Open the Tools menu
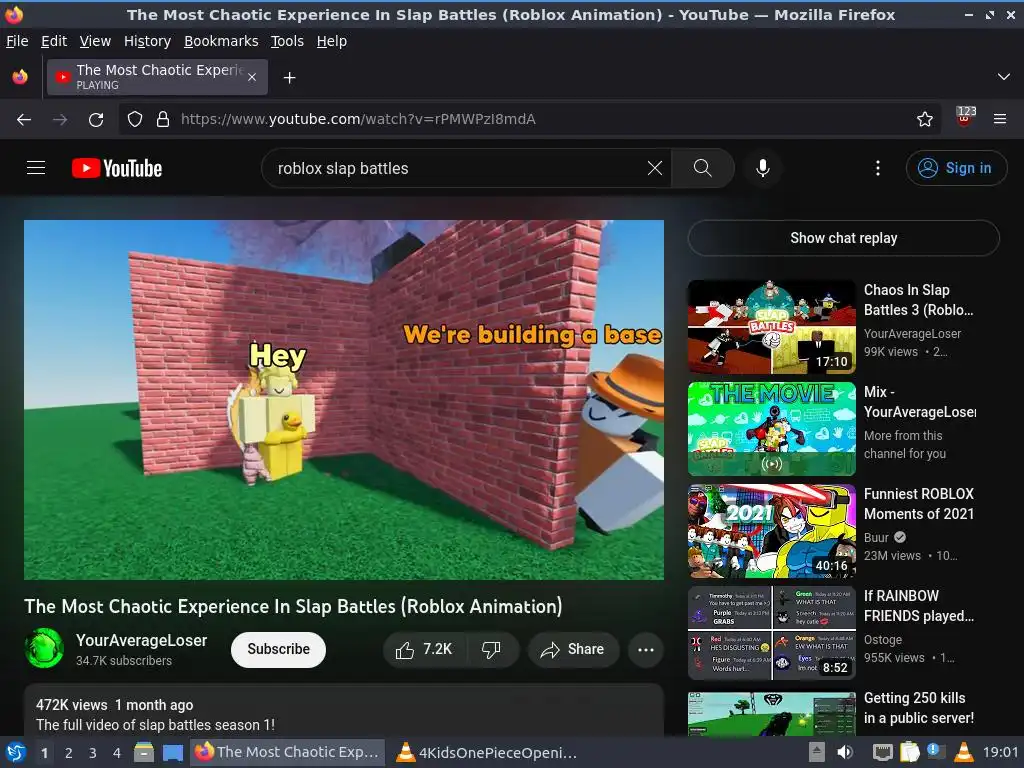 click(x=287, y=41)
